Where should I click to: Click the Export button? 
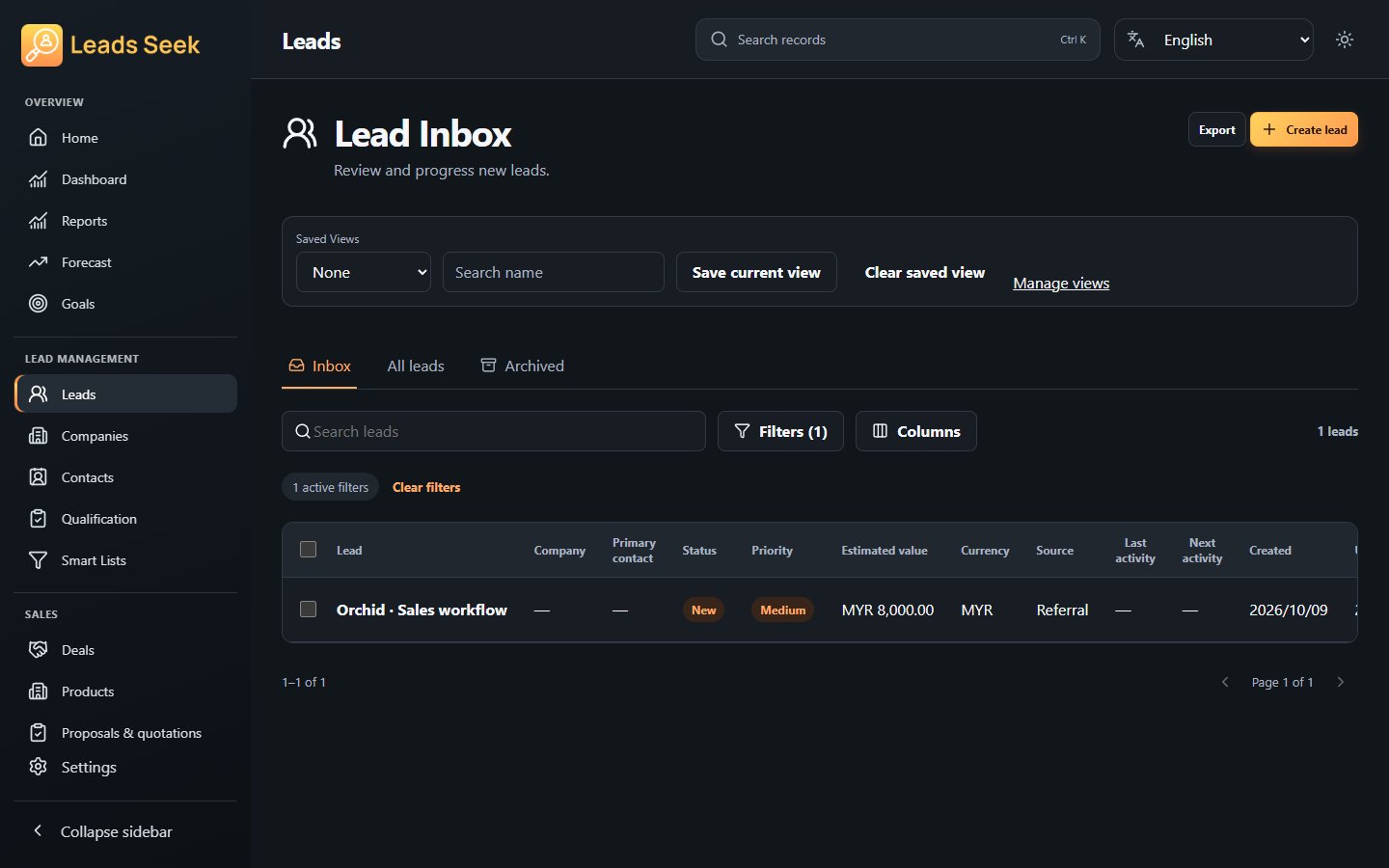[x=1217, y=130]
